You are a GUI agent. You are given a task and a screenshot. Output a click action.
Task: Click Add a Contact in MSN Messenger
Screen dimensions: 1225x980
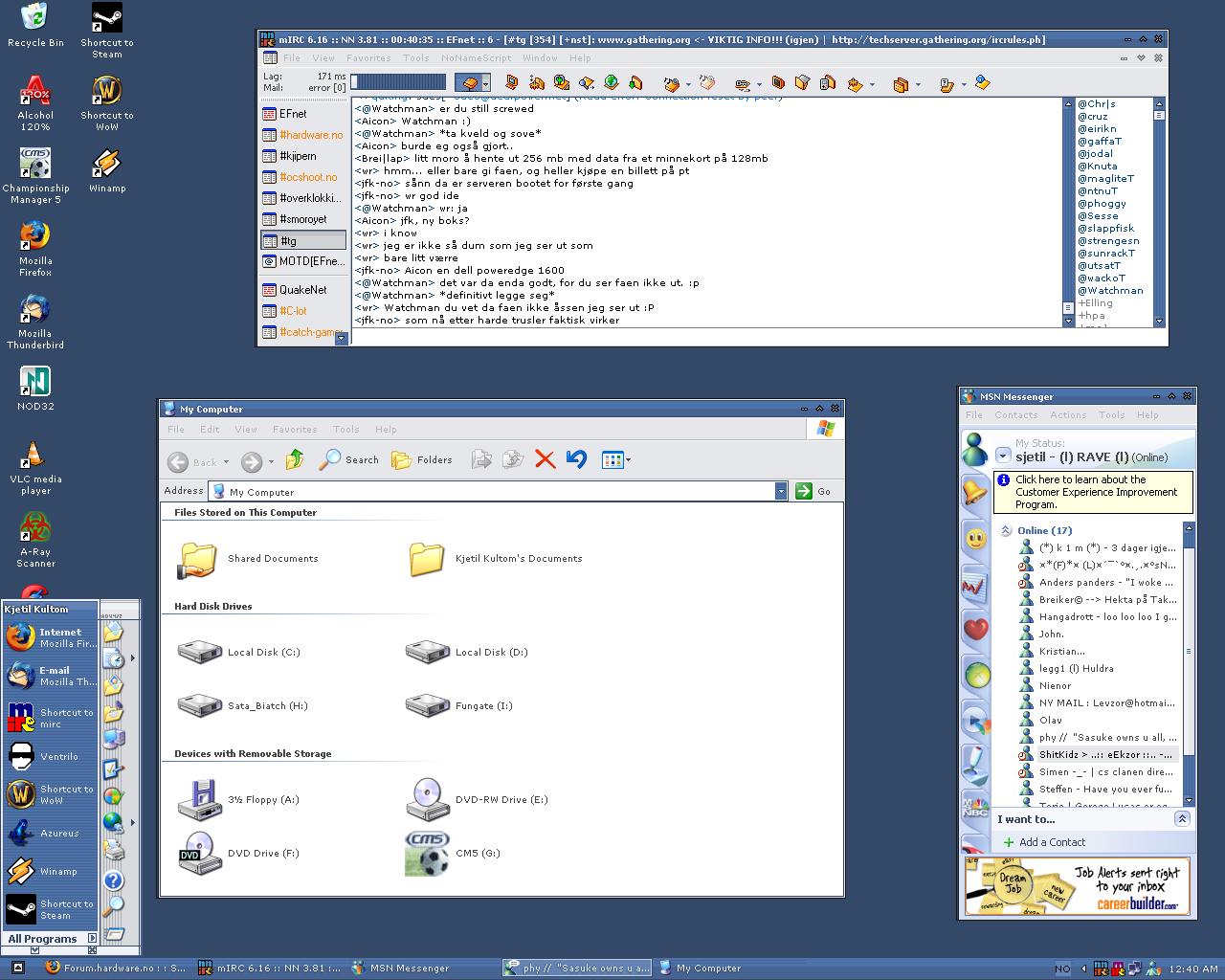[1043, 842]
